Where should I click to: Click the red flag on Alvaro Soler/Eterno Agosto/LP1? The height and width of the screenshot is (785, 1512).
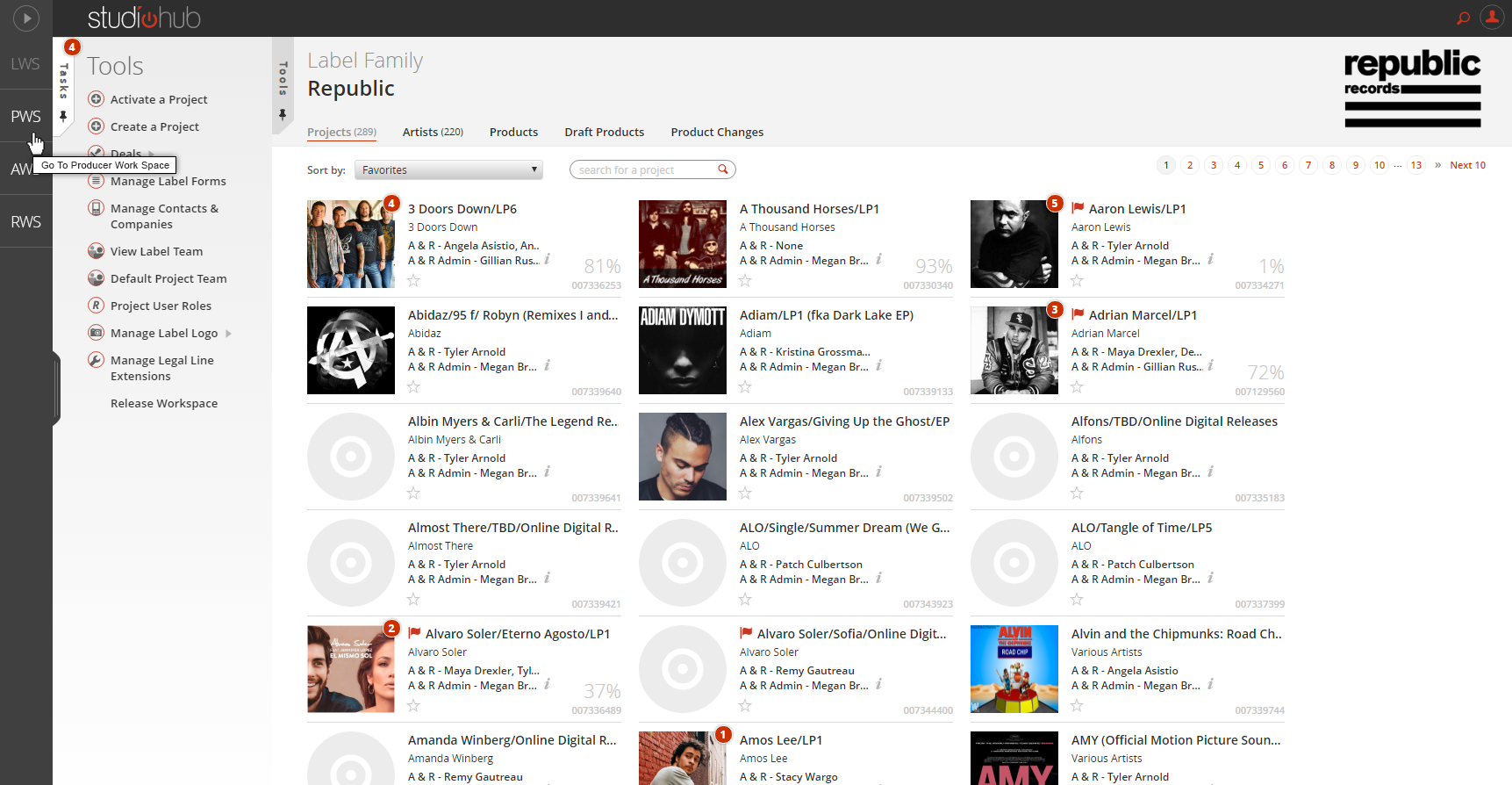pyautogui.click(x=414, y=633)
